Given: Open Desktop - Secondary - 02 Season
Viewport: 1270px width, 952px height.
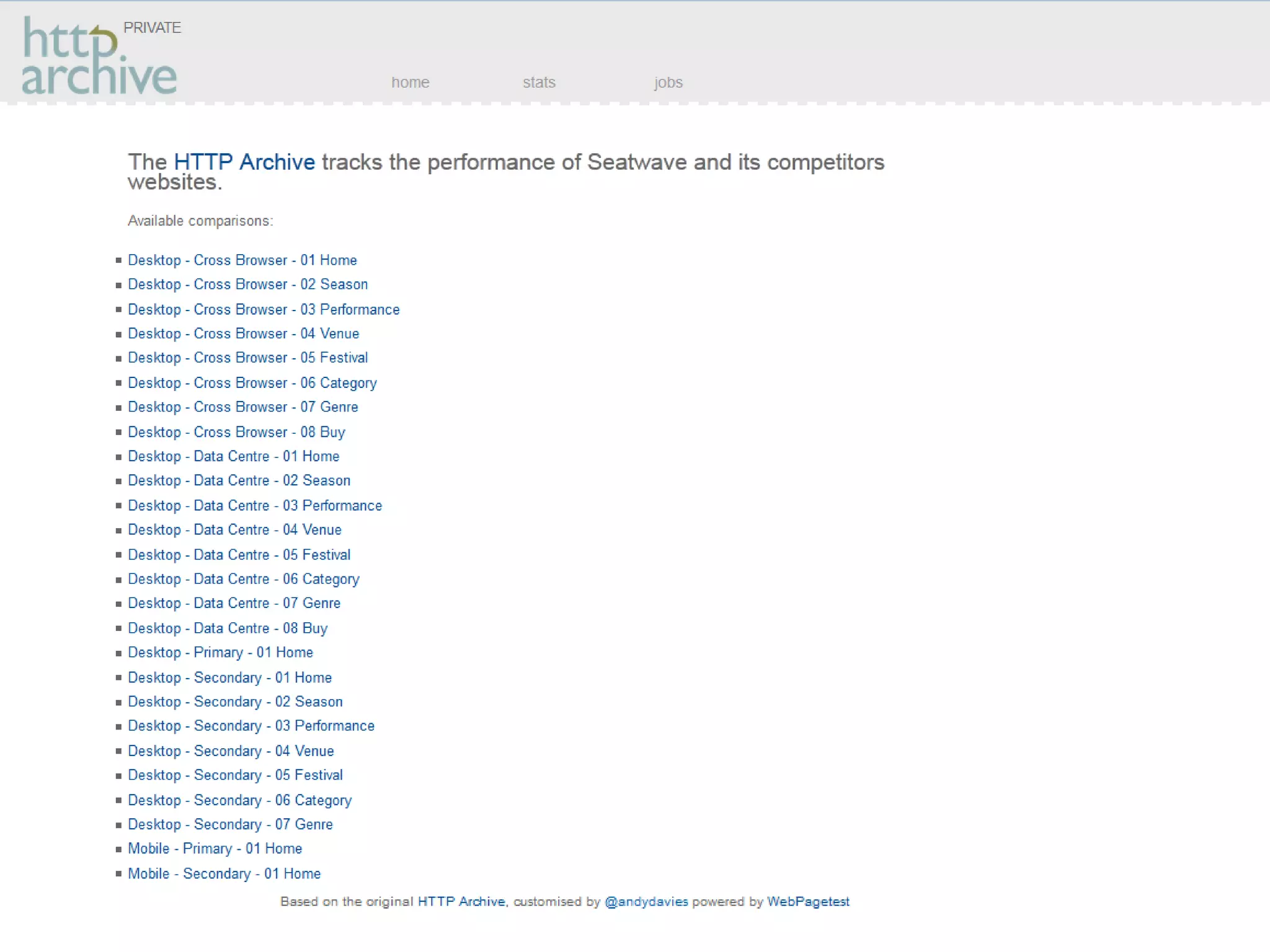Looking at the screenshot, I should (x=235, y=702).
